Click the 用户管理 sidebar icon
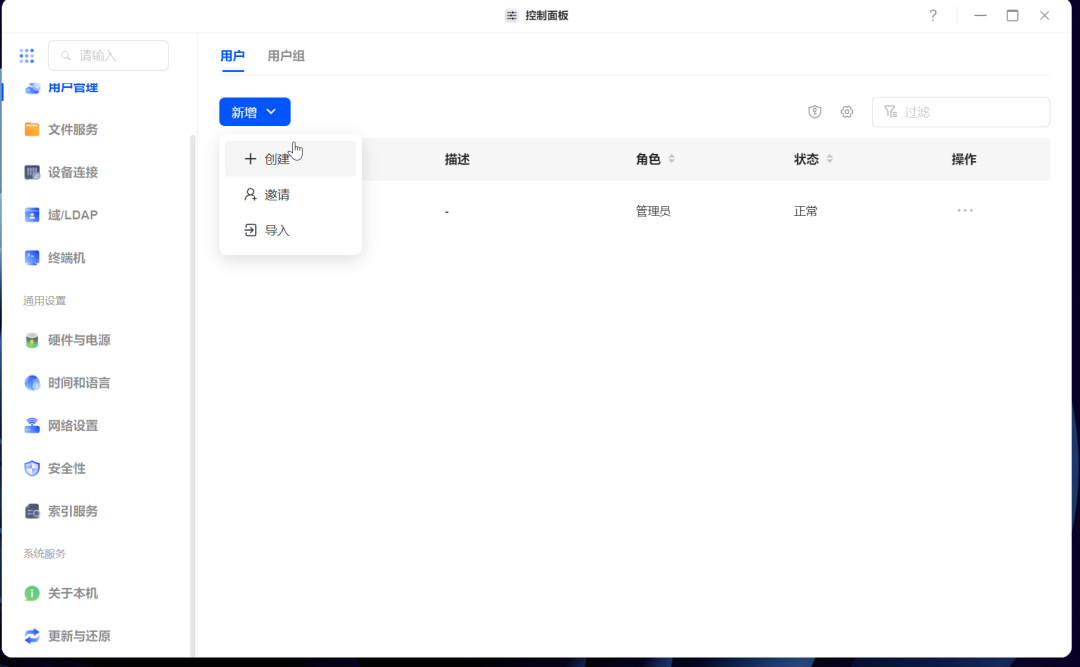Image resolution: width=1080 pixels, height=667 pixels. pyautogui.click(x=32, y=88)
